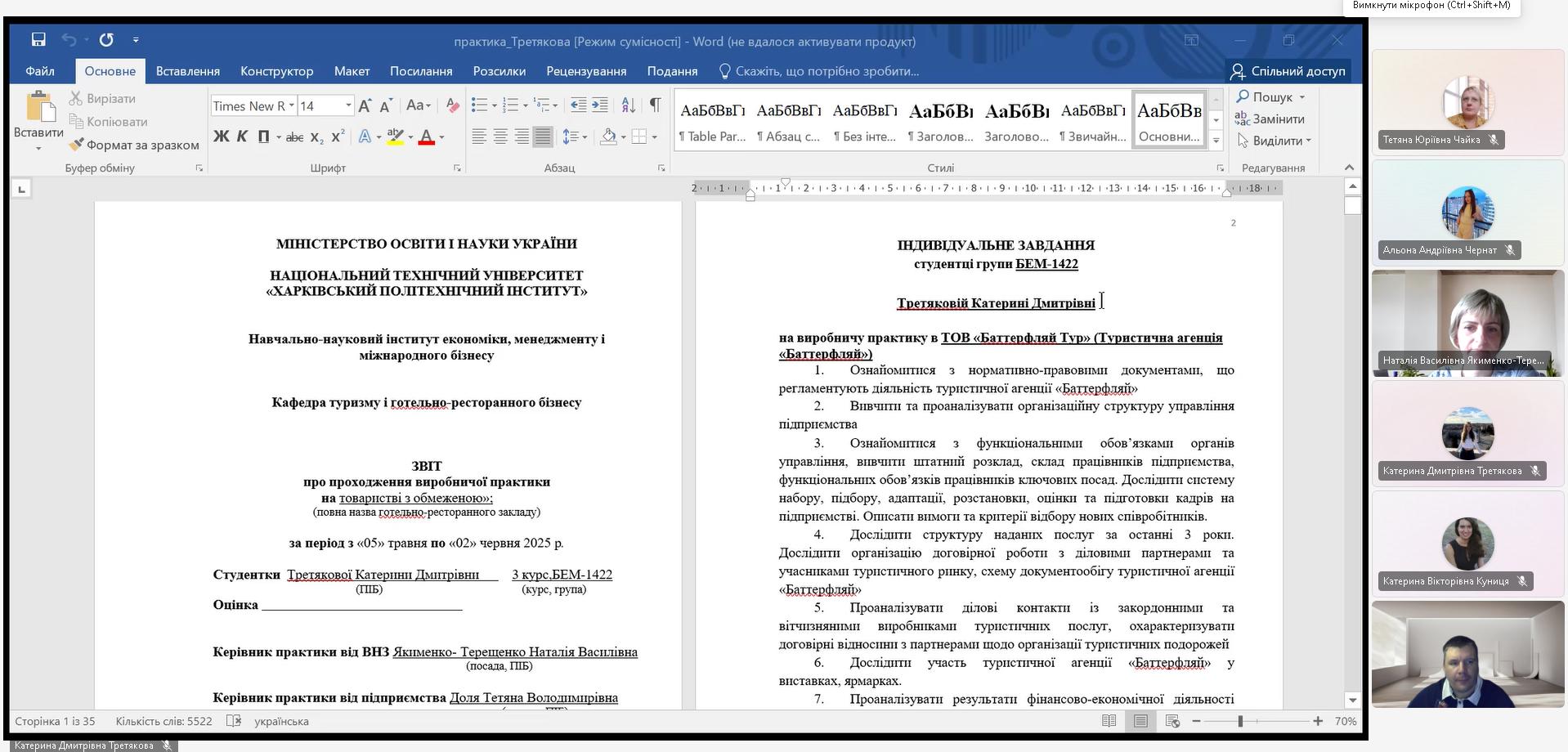1568x752 pixels.
Task: Switch to Print Layout view
Action: click(x=1140, y=721)
